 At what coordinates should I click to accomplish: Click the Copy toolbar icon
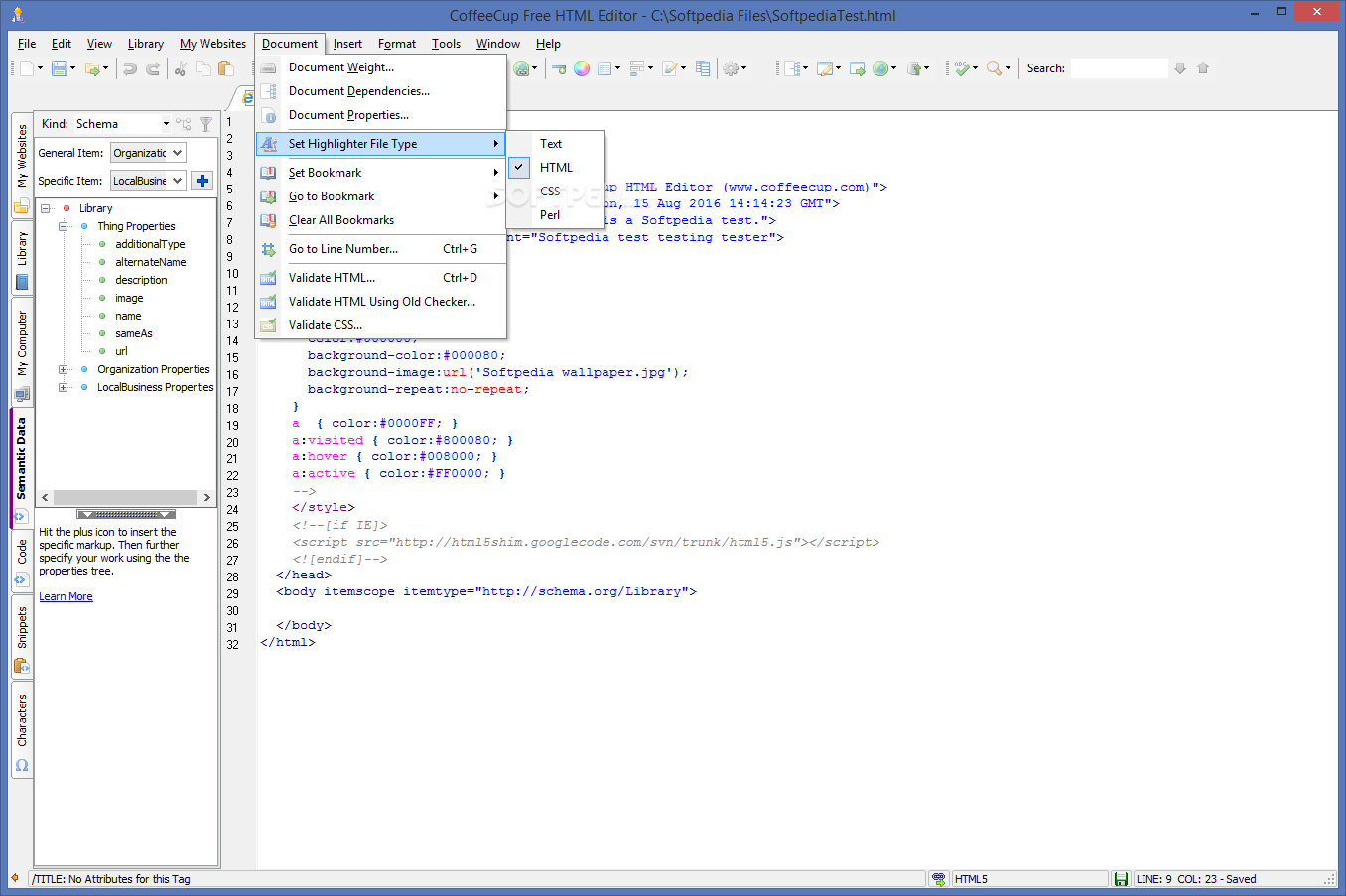(x=203, y=68)
